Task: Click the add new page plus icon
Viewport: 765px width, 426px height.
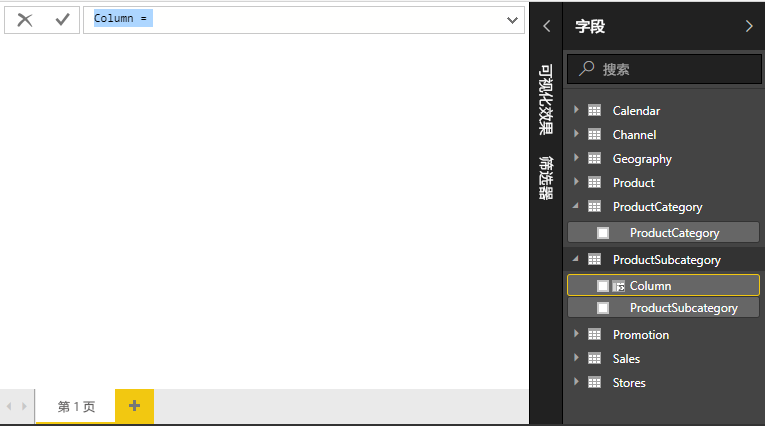Action: coord(134,406)
